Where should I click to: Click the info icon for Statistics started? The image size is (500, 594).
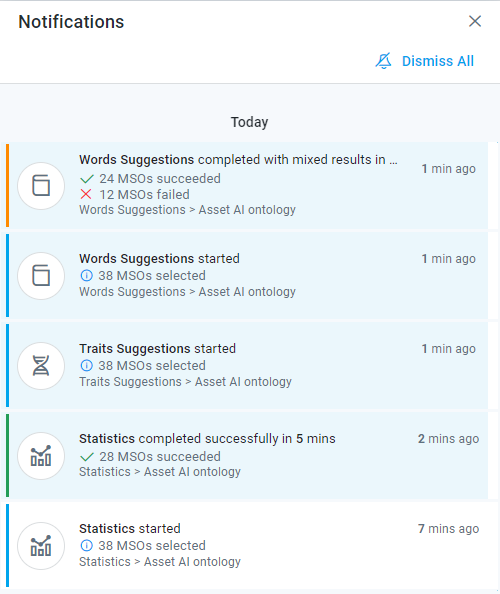coord(86,546)
